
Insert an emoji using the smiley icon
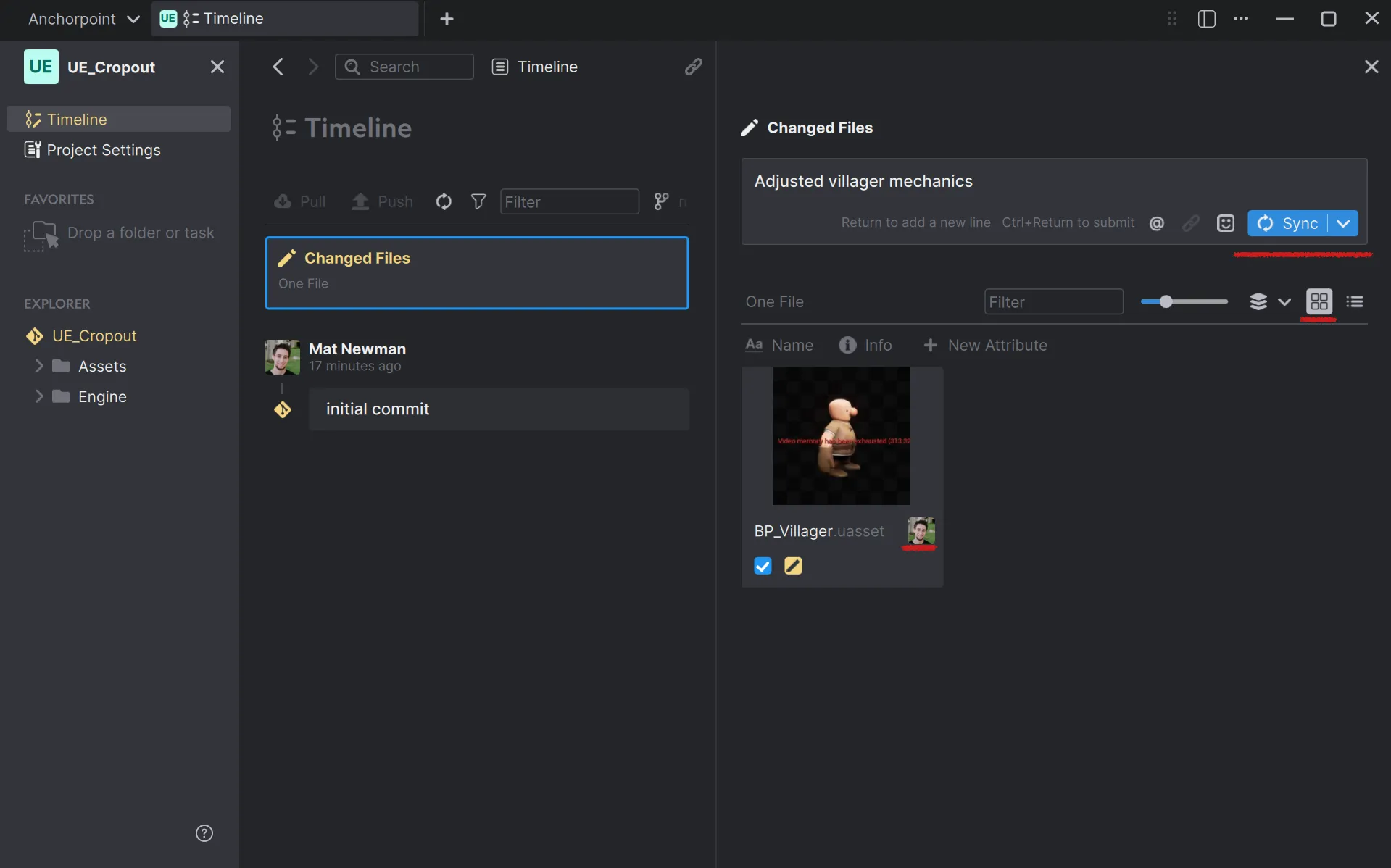(x=1225, y=223)
